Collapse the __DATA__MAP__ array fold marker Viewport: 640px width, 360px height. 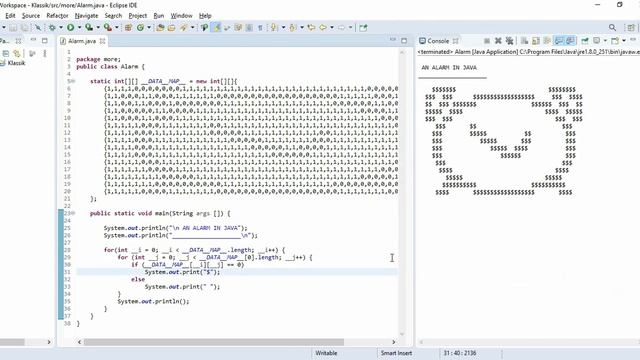point(73,81)
